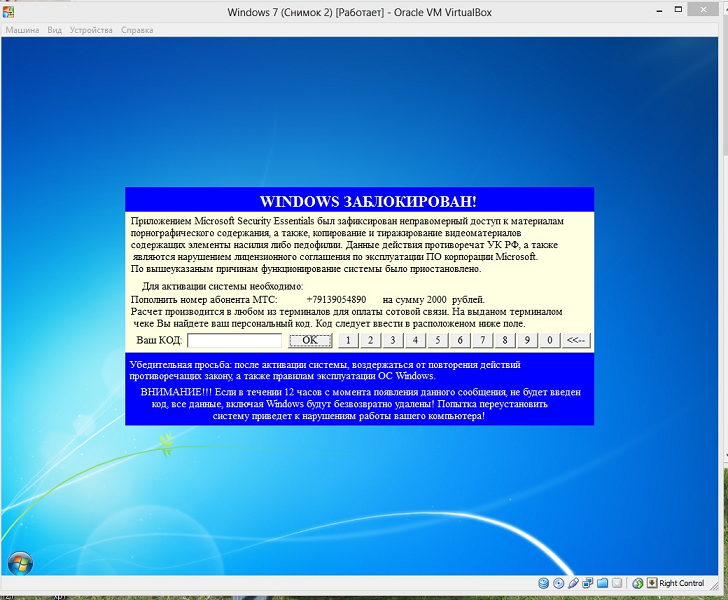
Task: Minimize the VirtualBox window
Action: [659, 11]
